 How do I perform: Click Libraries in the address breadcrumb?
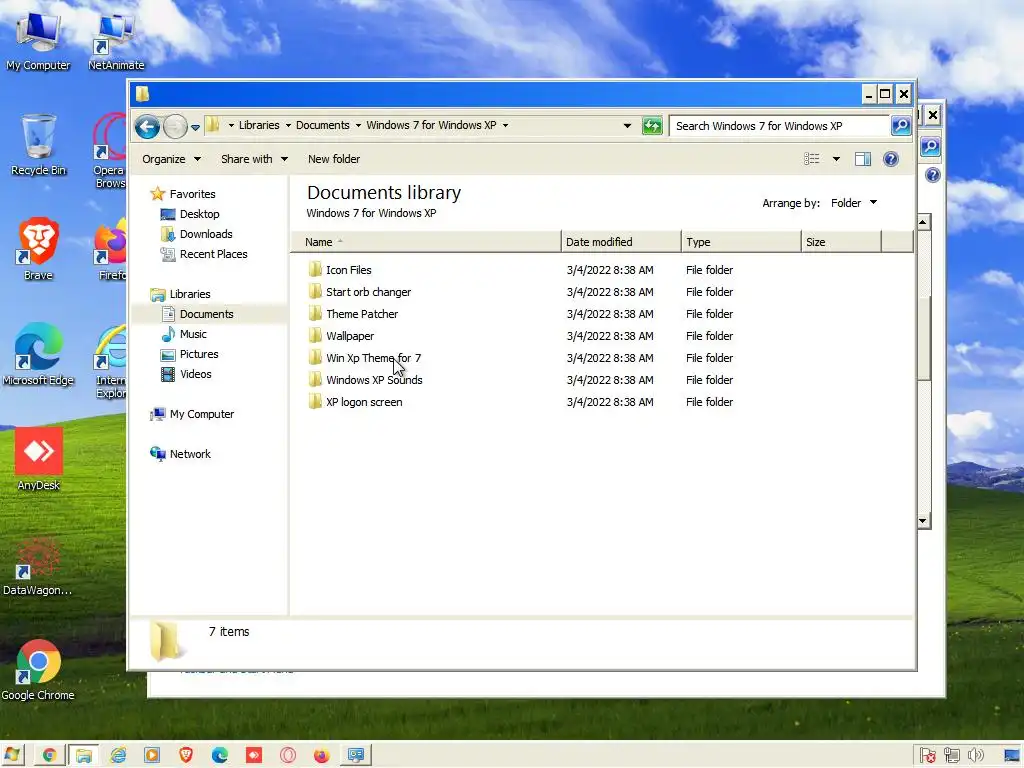(259, 125)
